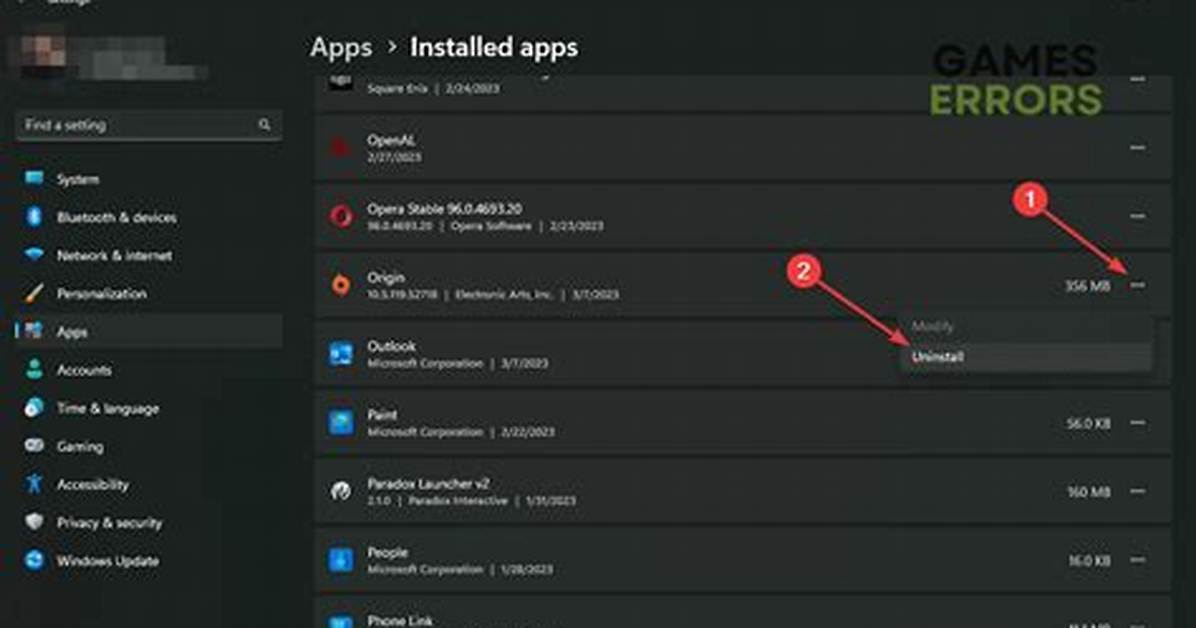The height and width of the screenshot is (628, 1196).
Task: Click the Square Enix app icon
Action: [340, 81]
